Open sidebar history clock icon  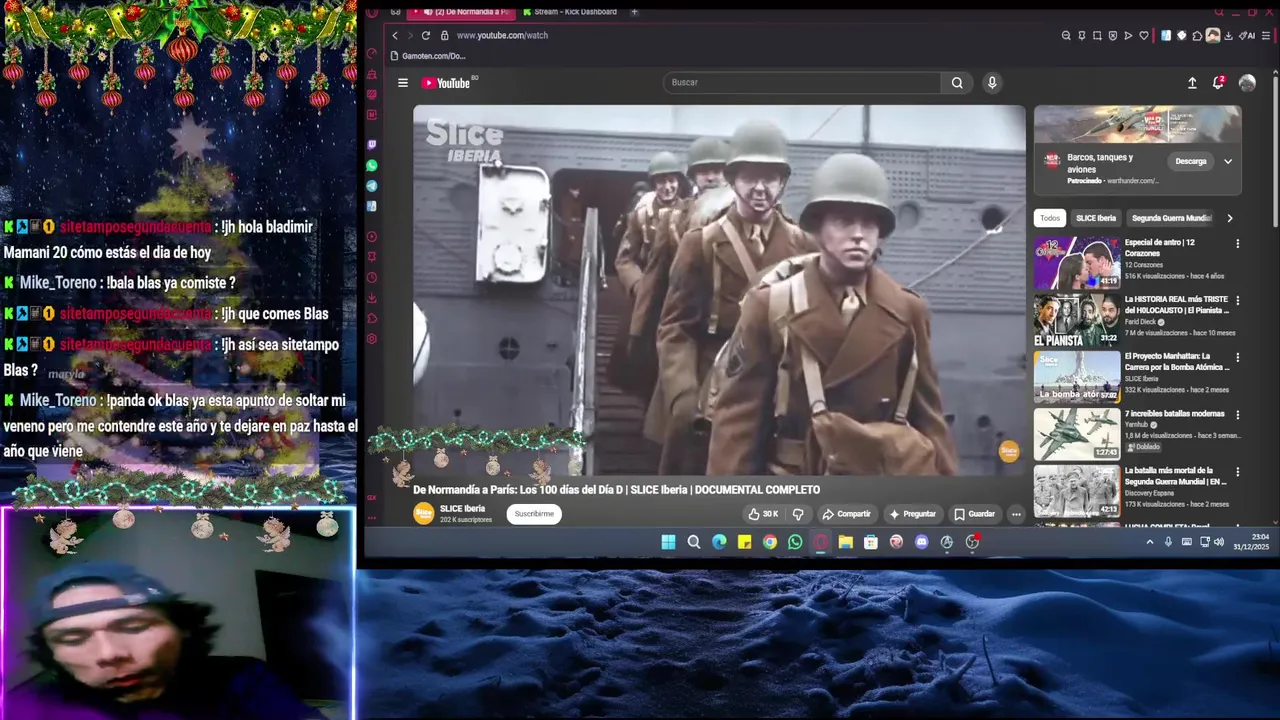pos(372,278)
